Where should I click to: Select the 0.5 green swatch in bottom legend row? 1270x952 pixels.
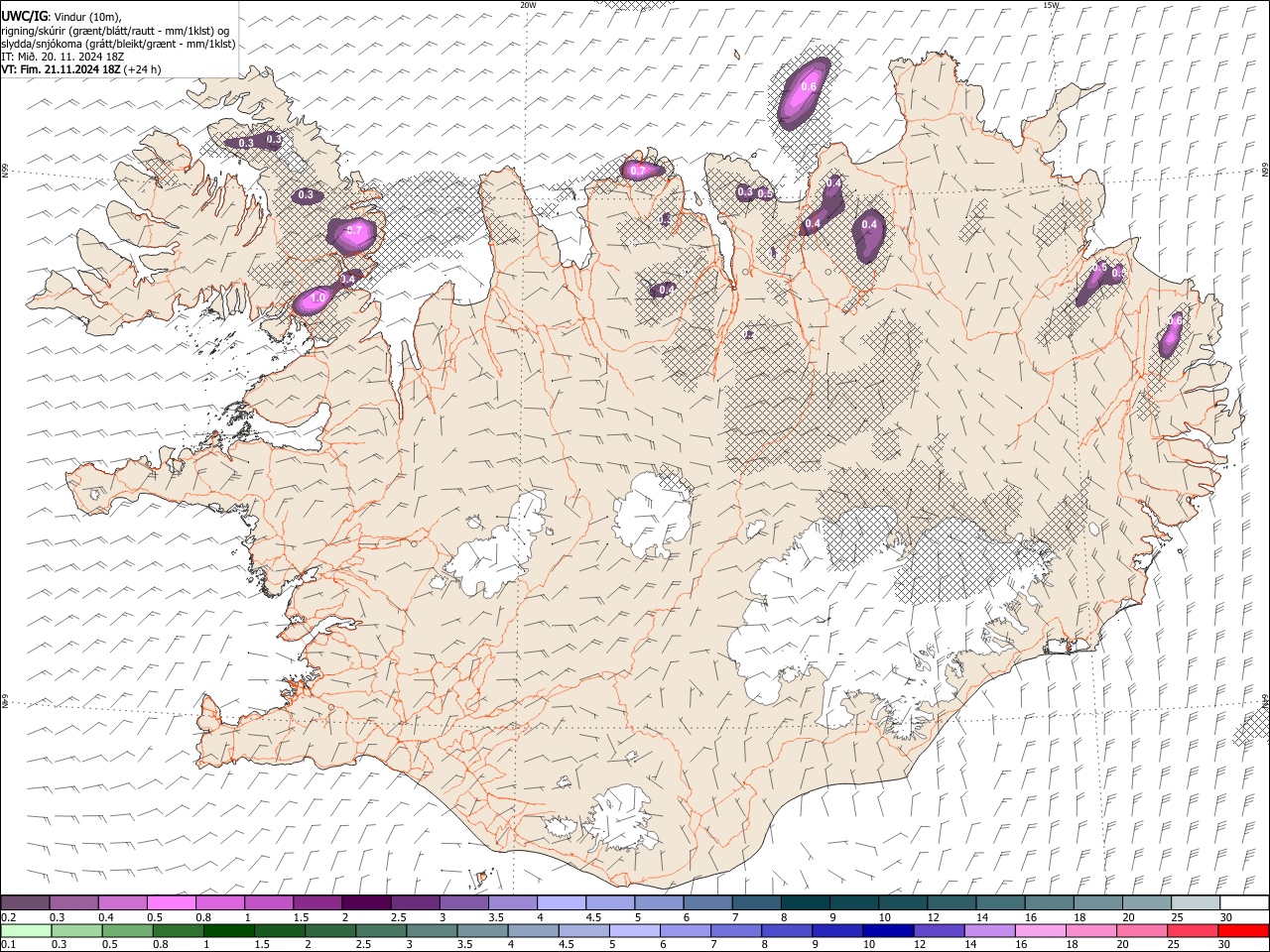coord(127,930)
